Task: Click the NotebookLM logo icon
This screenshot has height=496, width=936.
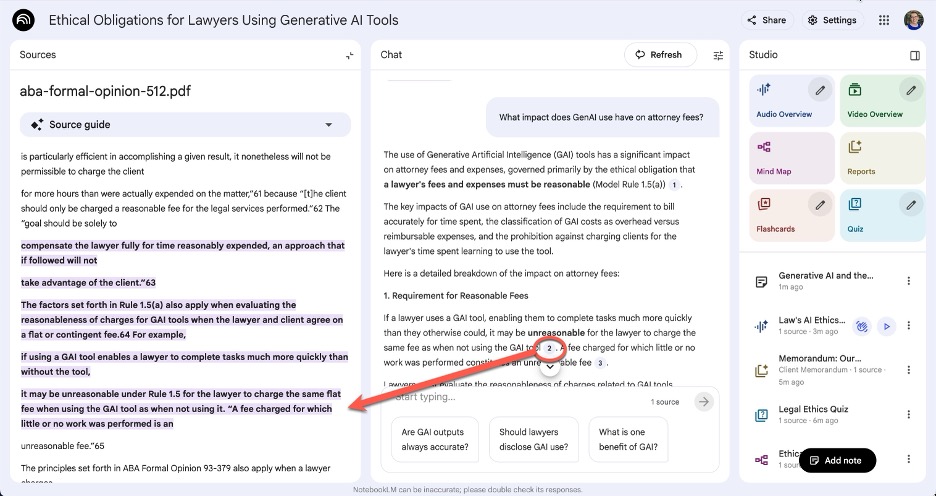Action: pyautogui.click(x=25, y=20)
